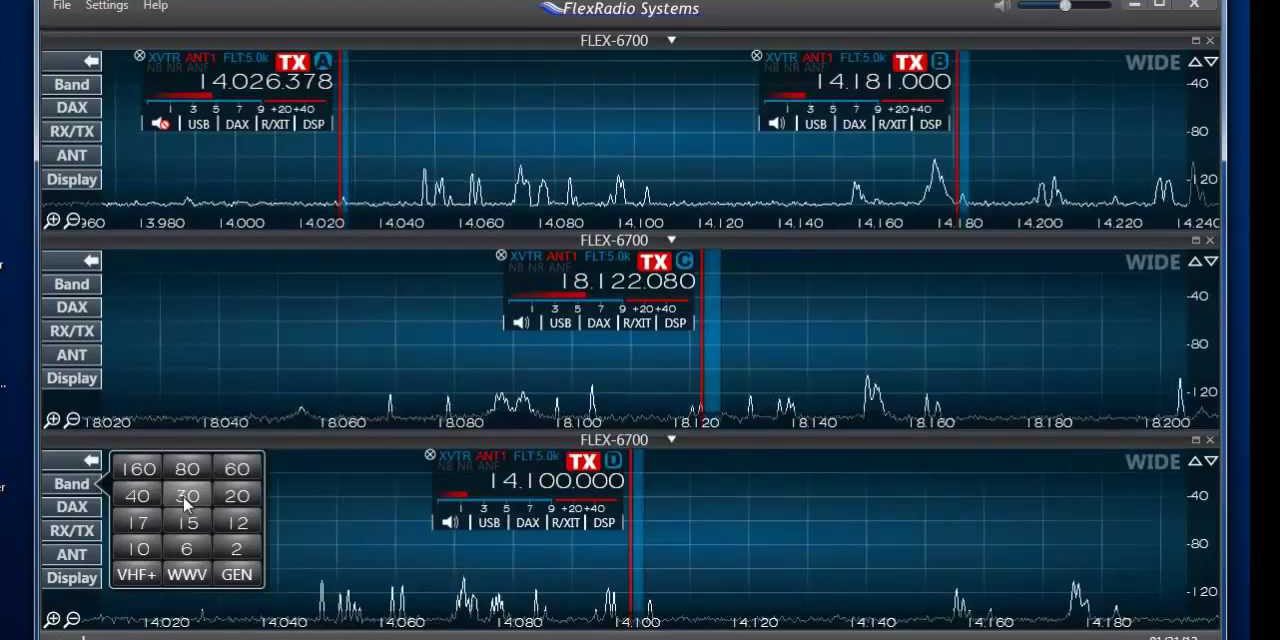1280x640 pixels.
Task: Open DAX options in top panadapter sidebar
Action: point(72,108)
